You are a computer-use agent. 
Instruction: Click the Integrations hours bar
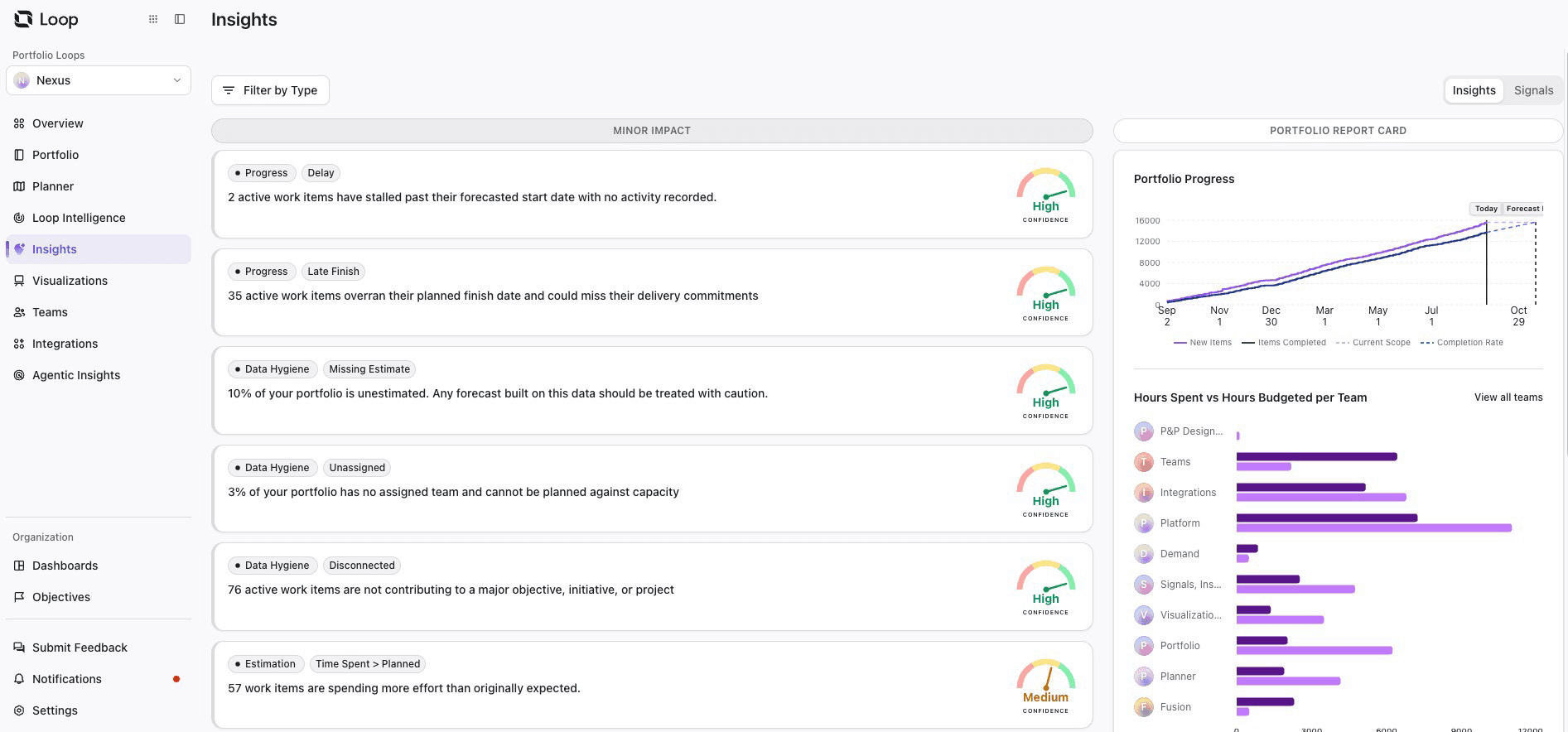pos(1321,493)
